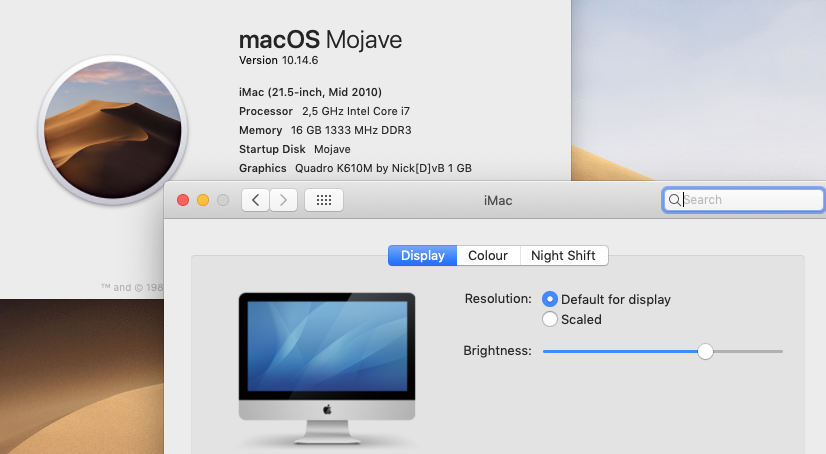This screenshot has height=454, width=826.
Task: Click the macOS Mojave round logo
Action: tap(113, 130)
